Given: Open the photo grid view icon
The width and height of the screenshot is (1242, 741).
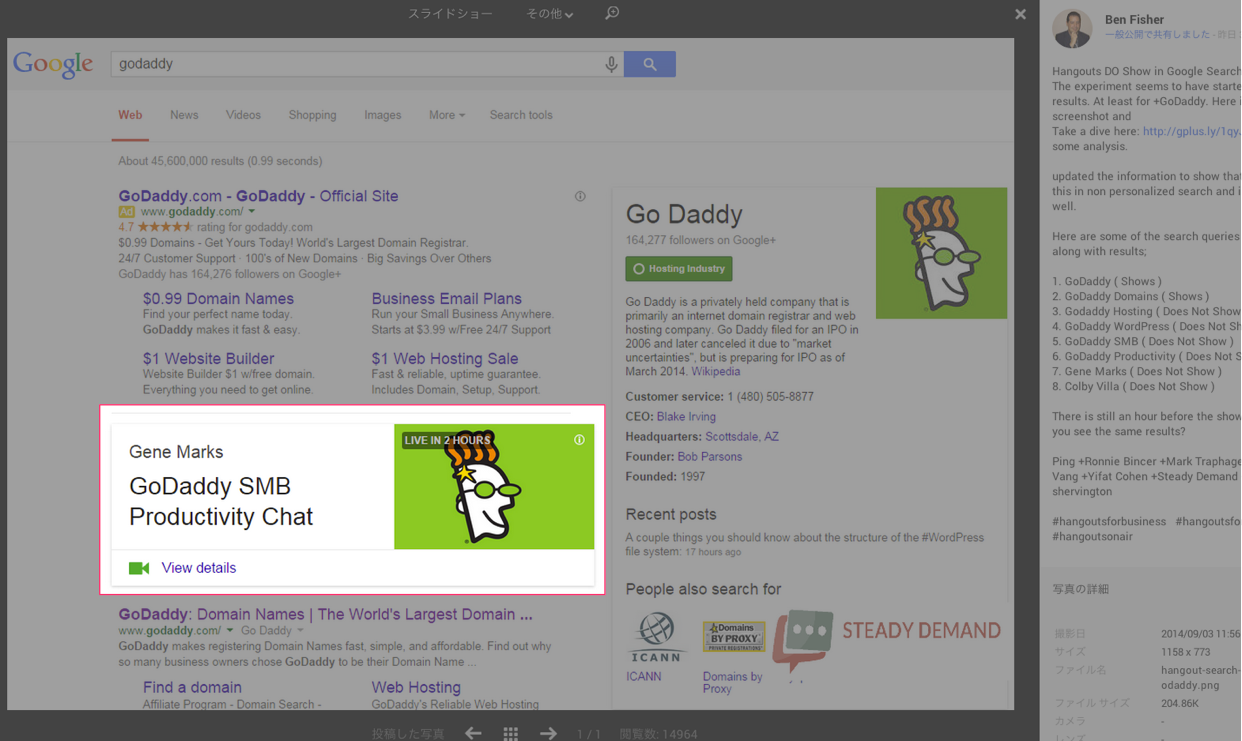Looking at the screenshot, I should (511, 733).
